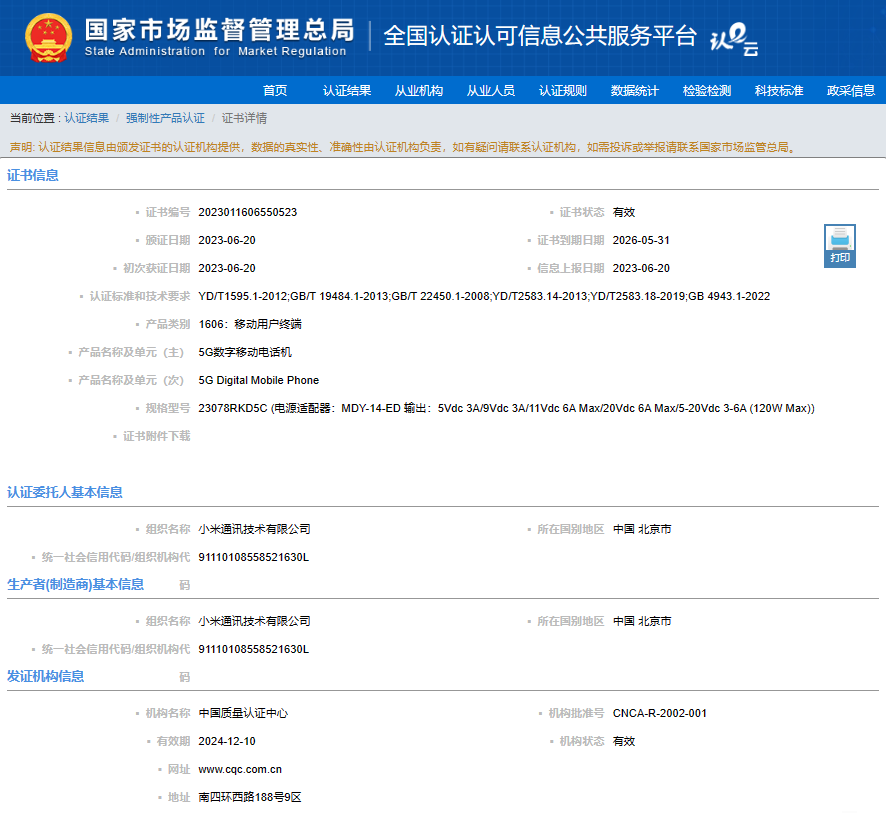This screenshot has height=813, width=886.
Task: Open the 认证规则 navigation item
Action: pos(563,90)
